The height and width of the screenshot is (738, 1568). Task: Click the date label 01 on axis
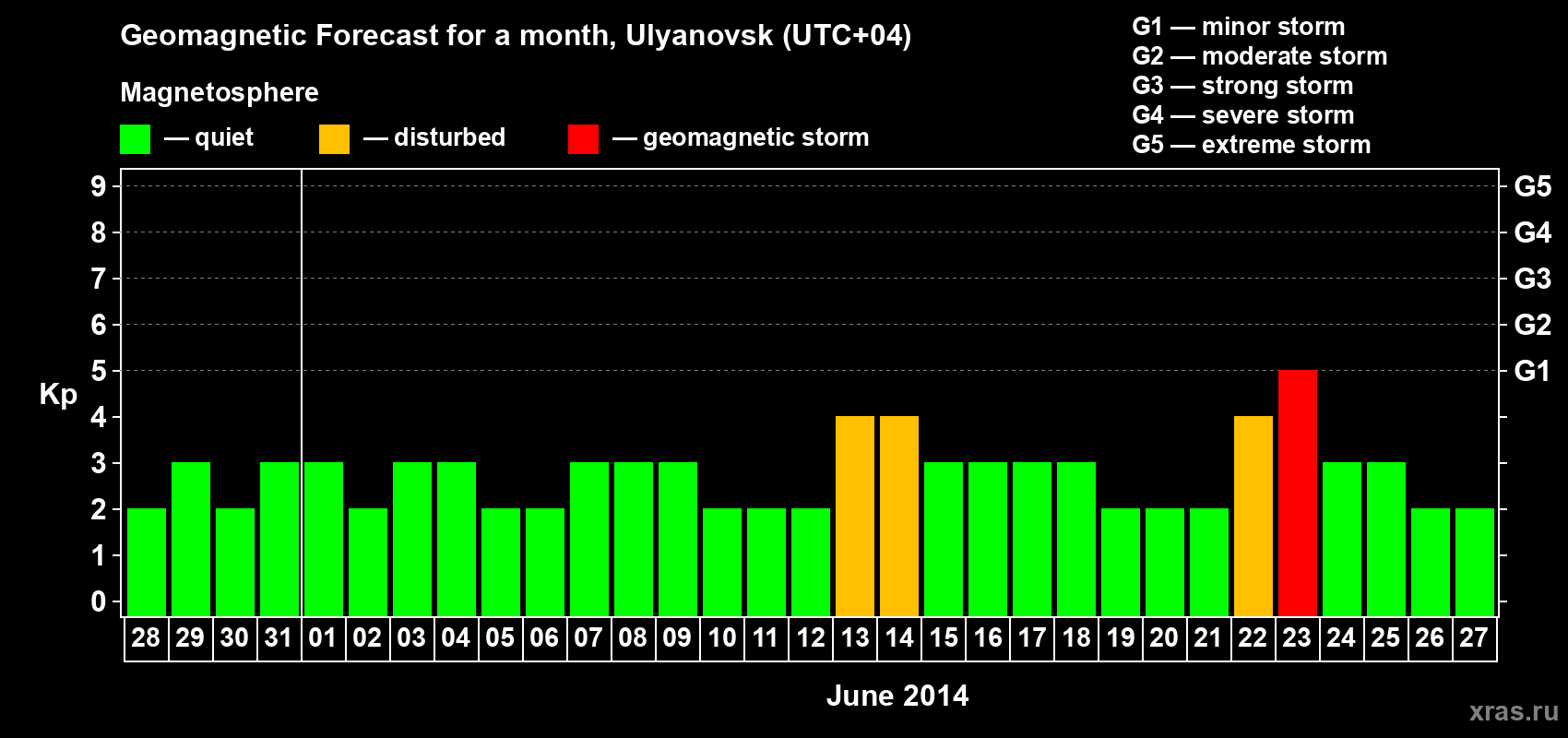coord(323,637)
